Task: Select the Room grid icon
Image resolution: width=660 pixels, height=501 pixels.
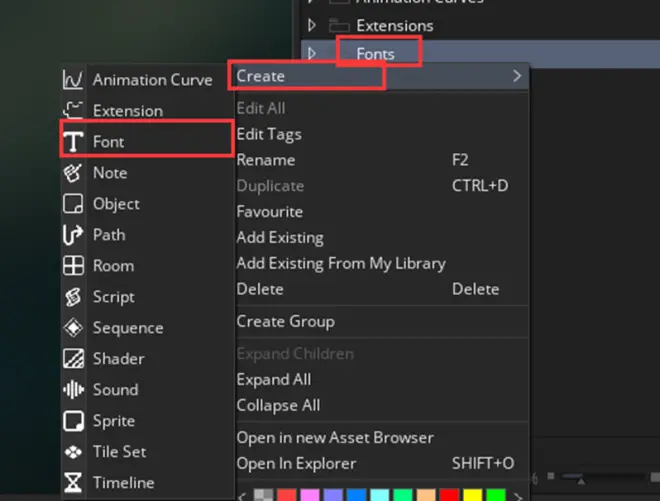Action: (73, 266)
